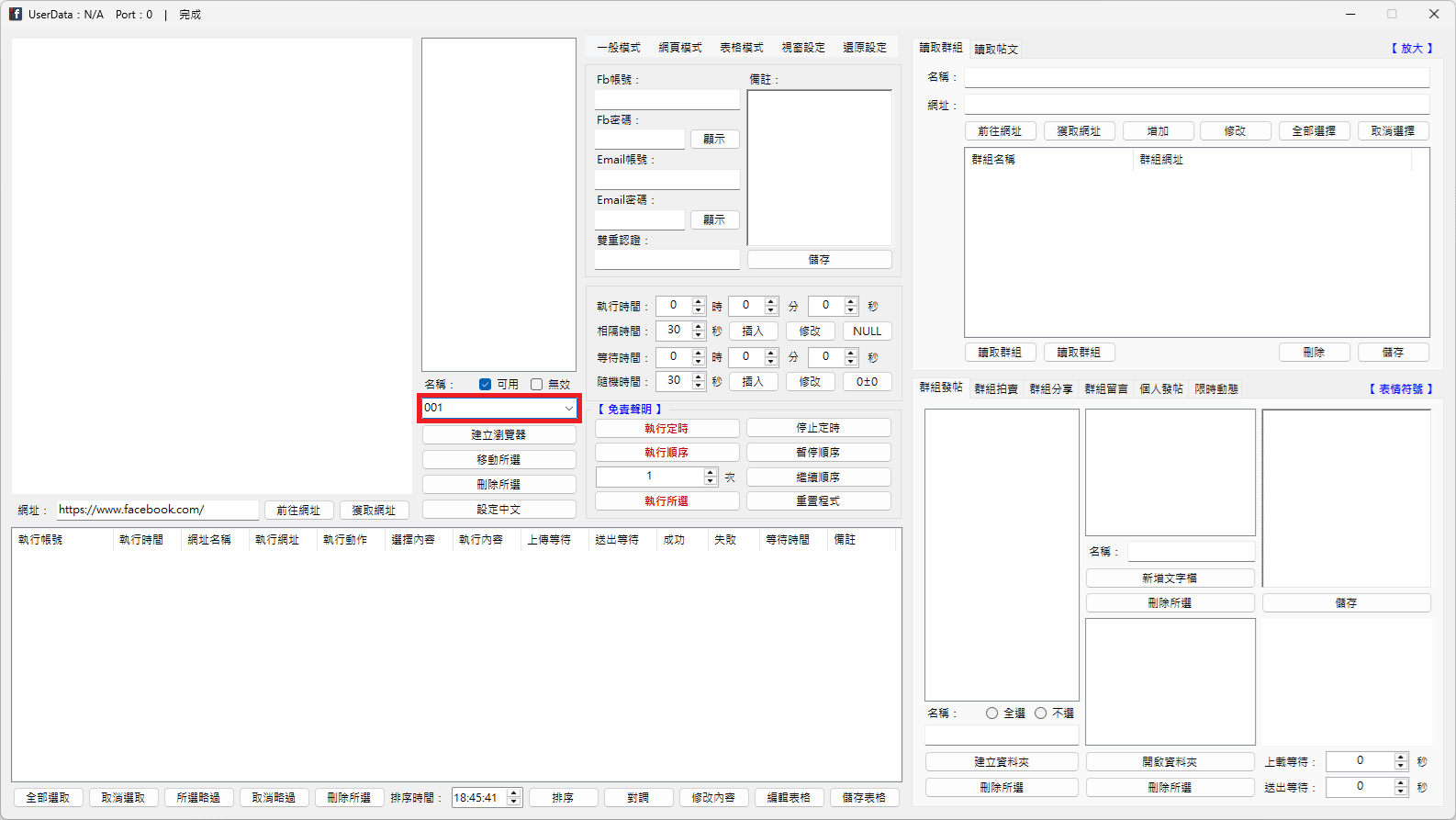This screenshot has width=1456, height=820.
Task: Select the 讀取群組 tab
Action: [x=941, y=48]
